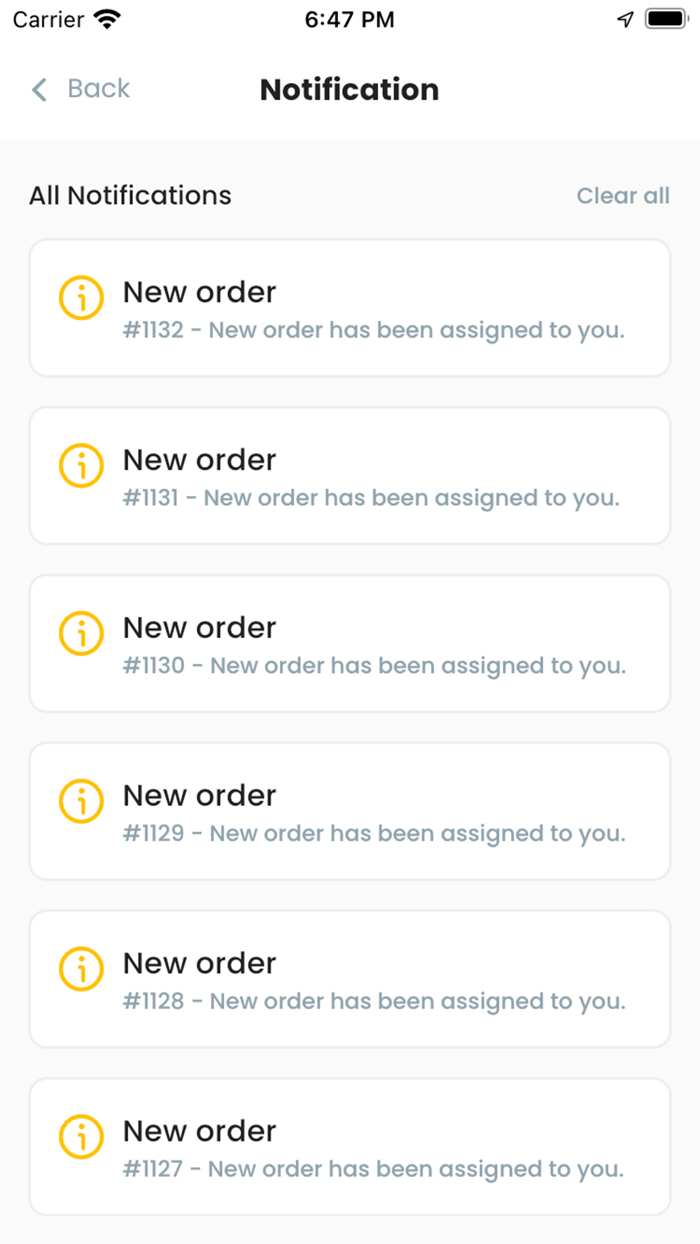This screenshot has width=700, height=1244.
Task: Click the info icon on order #1132 notification
Action: (81, 297)
